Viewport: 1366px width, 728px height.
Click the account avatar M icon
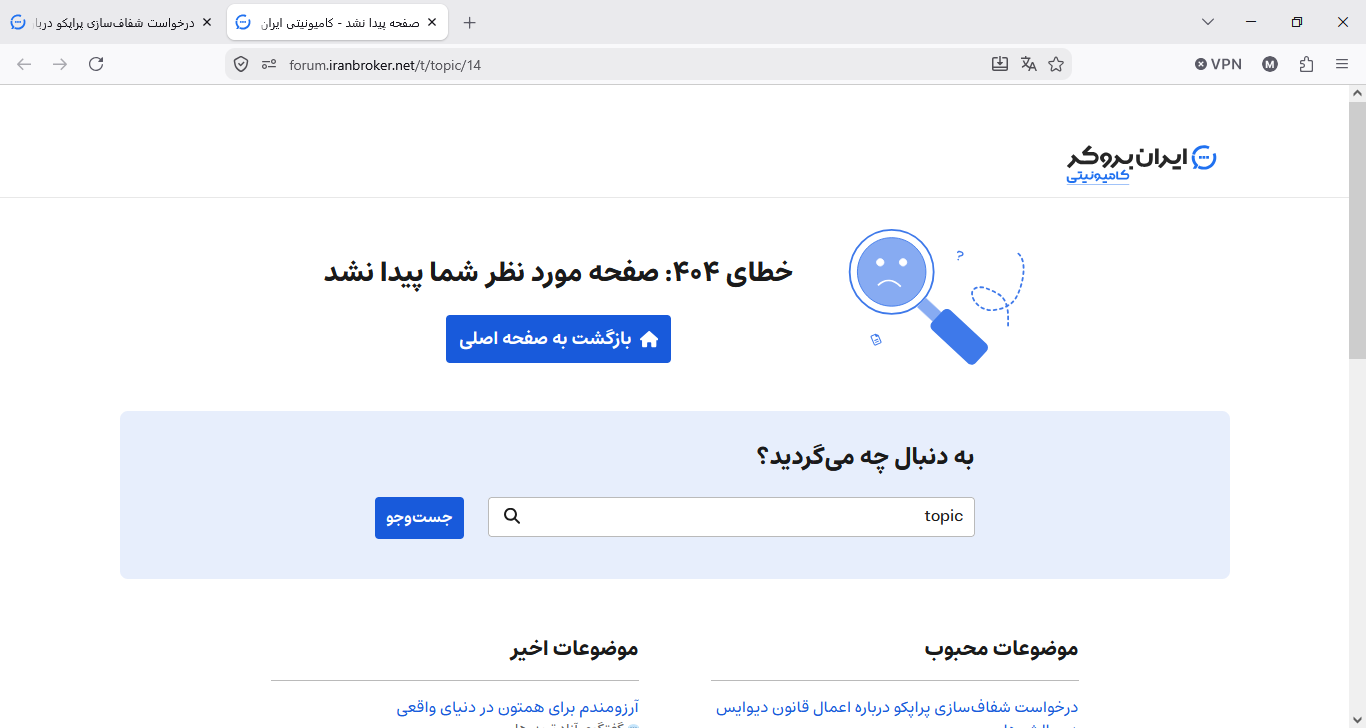tap(1270, 64)
